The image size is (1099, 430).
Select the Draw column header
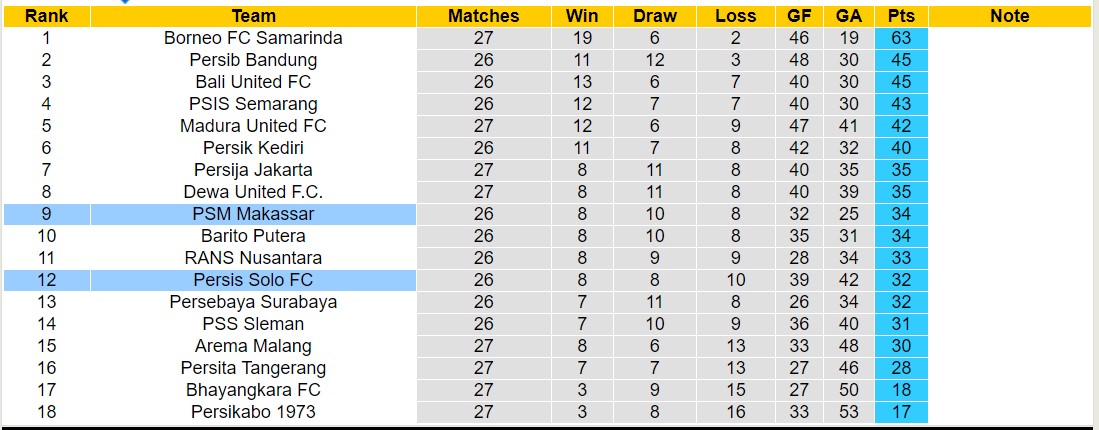coord(655,16)
